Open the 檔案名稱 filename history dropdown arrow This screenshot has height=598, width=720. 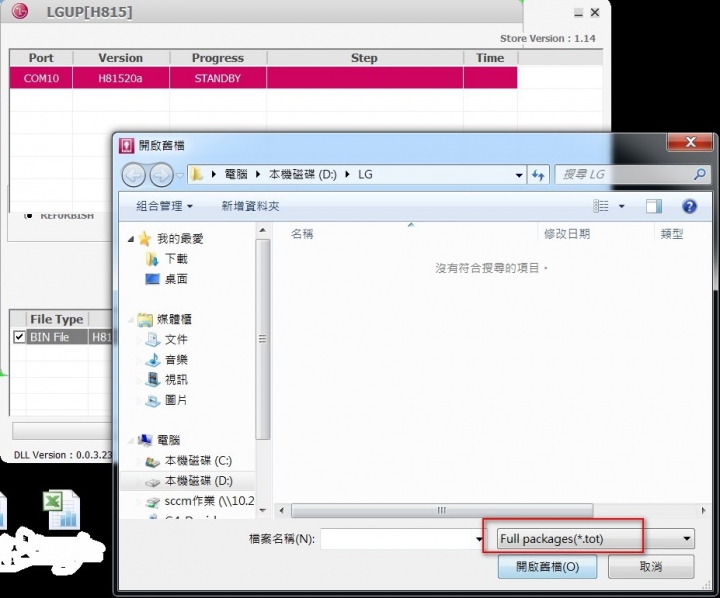pos(479,539)
